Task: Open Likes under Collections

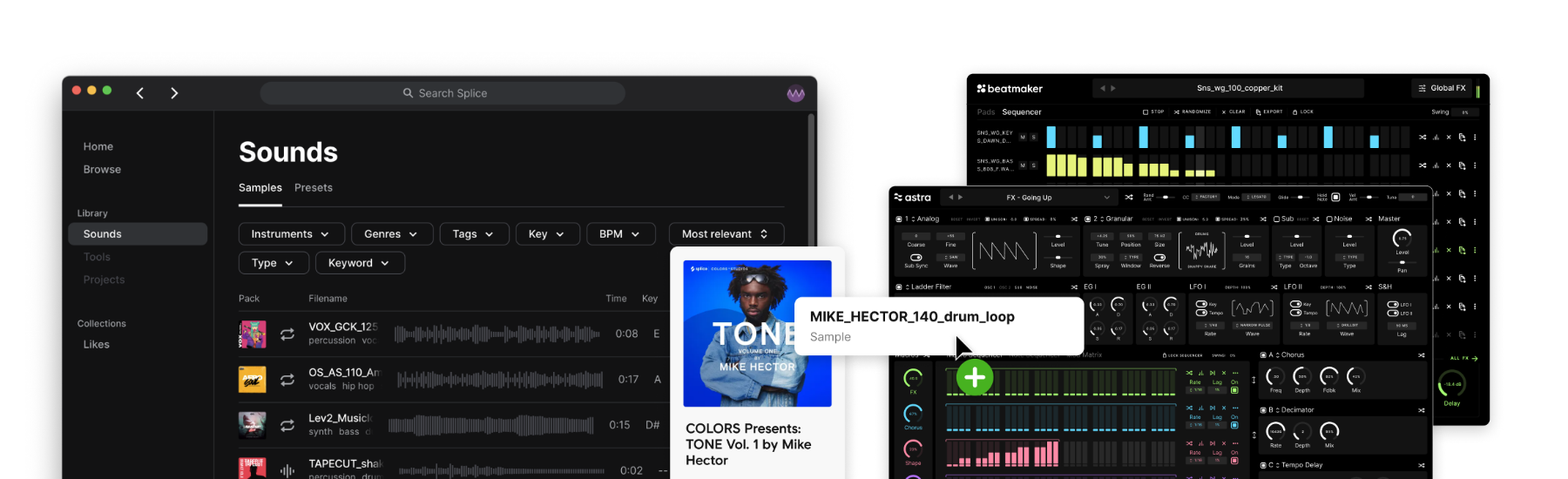Action: tap(97, 345)
